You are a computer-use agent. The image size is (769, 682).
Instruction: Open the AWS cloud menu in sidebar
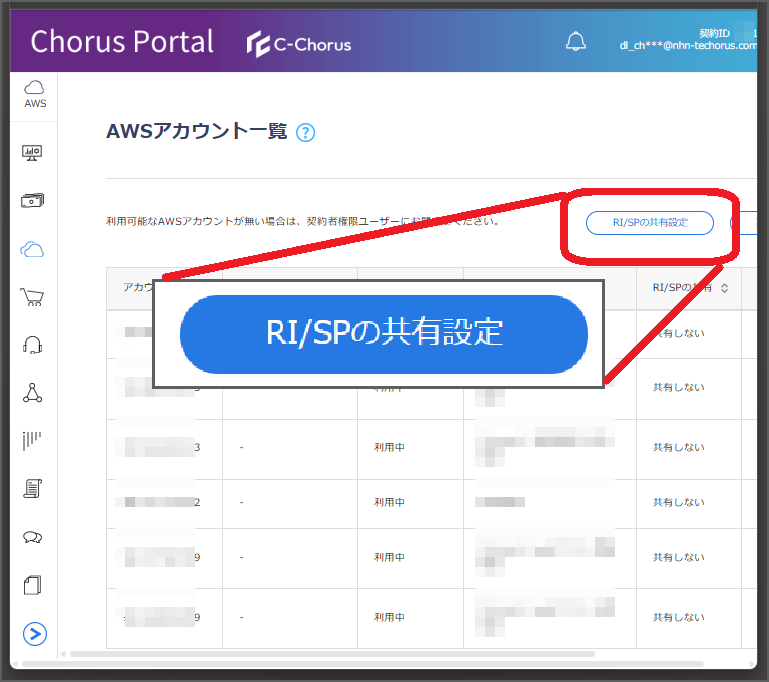(34, 94)
